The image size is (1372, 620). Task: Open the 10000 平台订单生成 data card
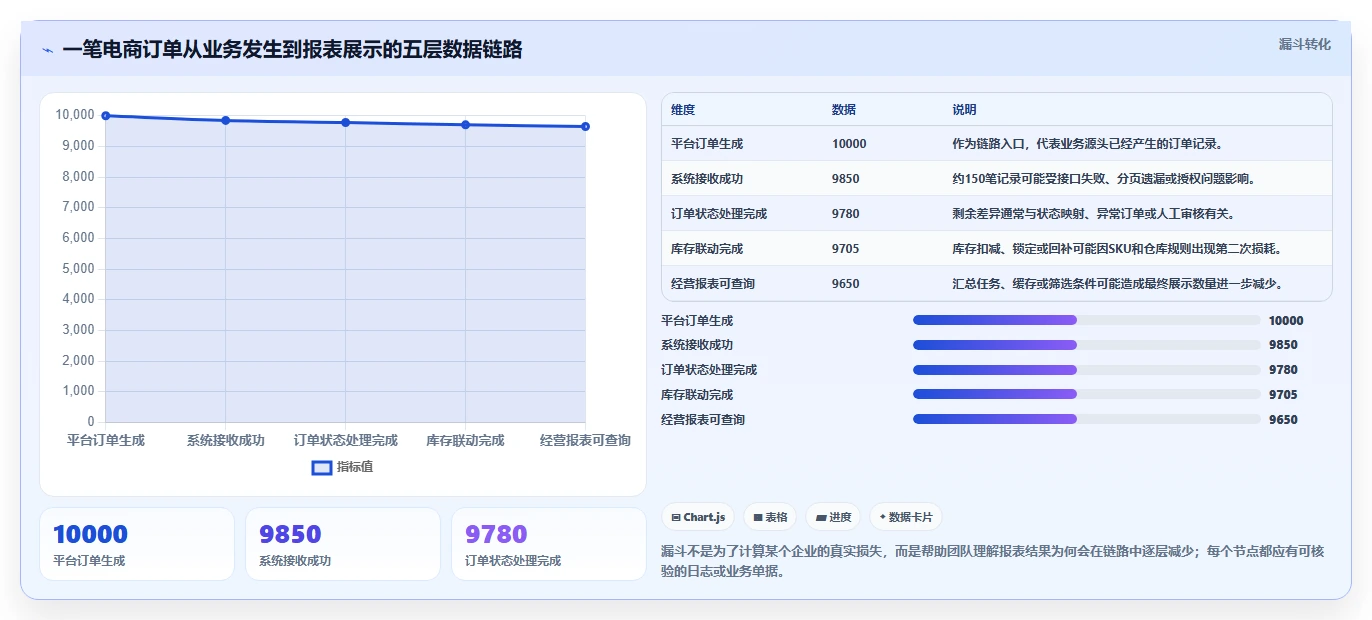(137, 544)
